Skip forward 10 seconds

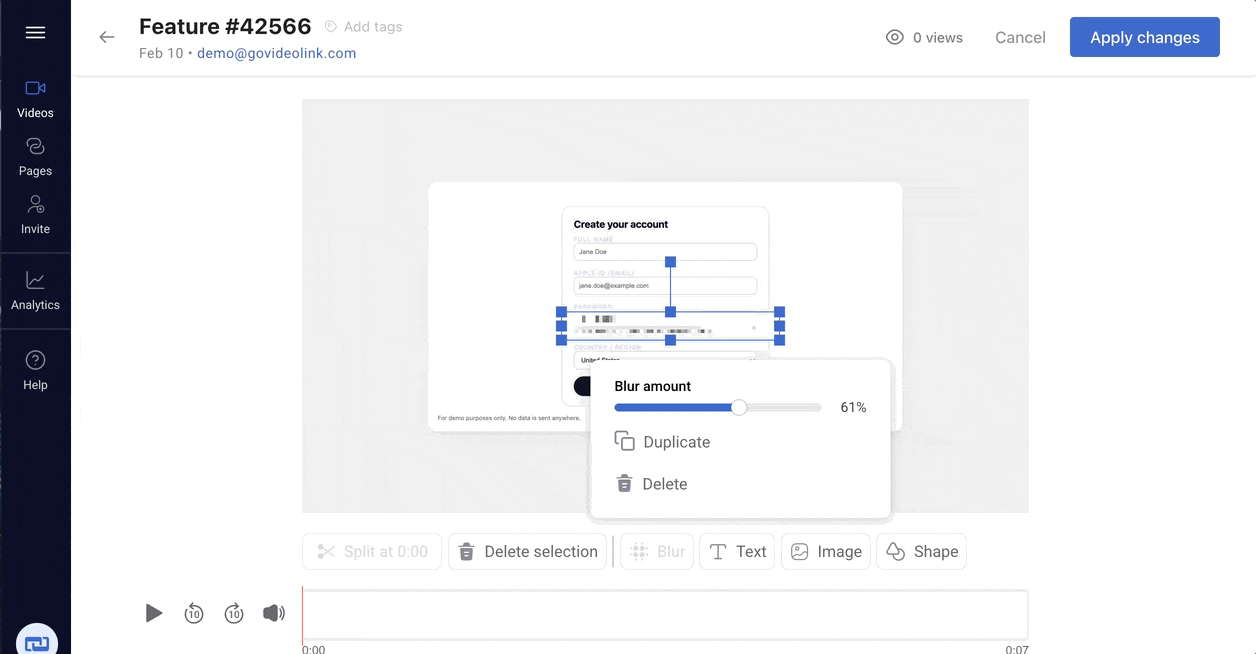pos(234,613)
